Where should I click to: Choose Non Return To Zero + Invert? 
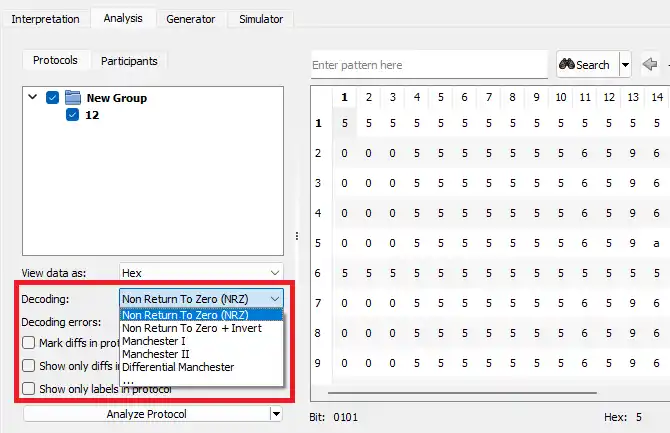[x=192, y=328]
